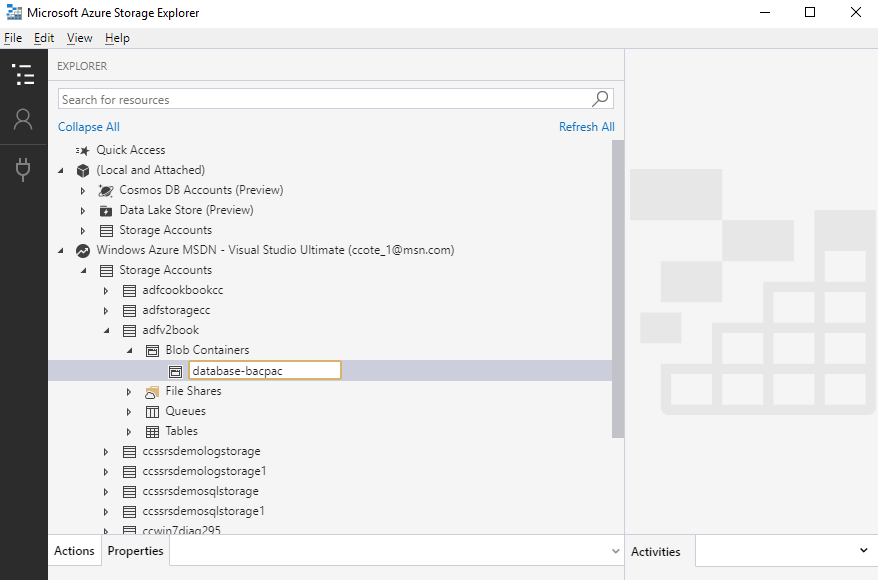878x580 pixels.
Task: Select the ccssrsdemosqlstorage1 tree item label
Action: pyautogui.click(x=203, y=511)
